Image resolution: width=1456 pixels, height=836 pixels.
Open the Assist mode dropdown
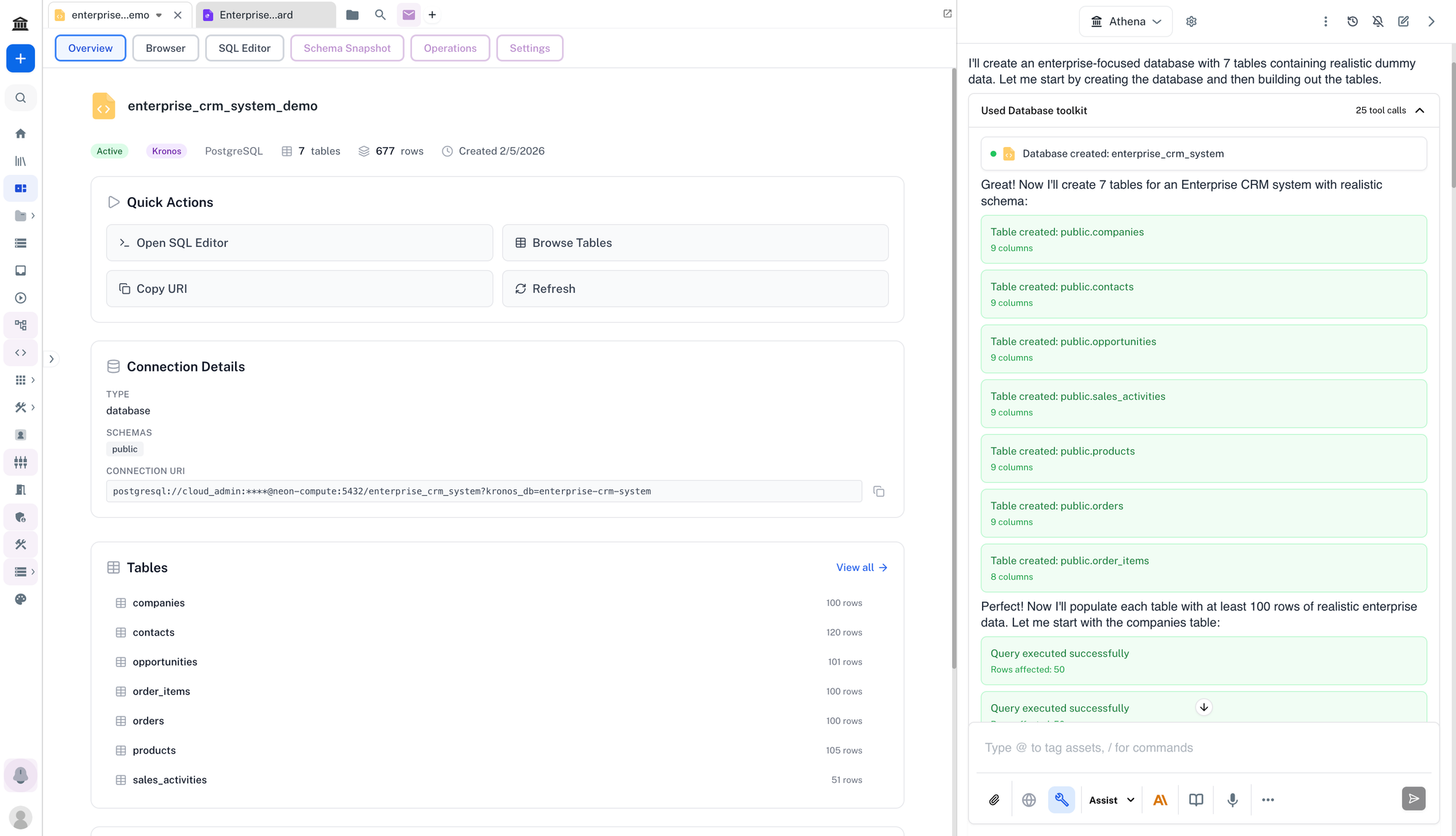[x=1112, y=800]
